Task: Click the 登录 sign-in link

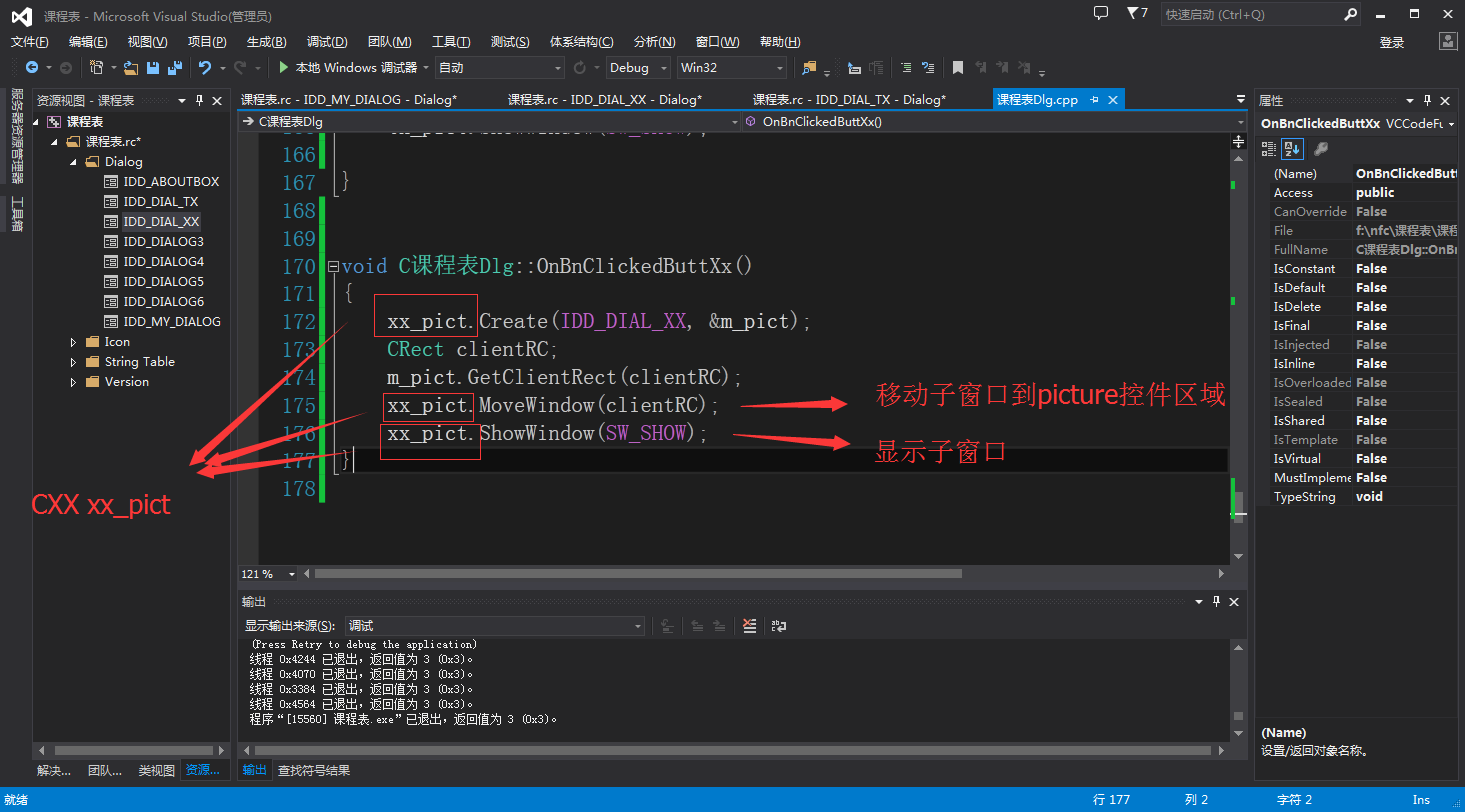Action: 1392,42
